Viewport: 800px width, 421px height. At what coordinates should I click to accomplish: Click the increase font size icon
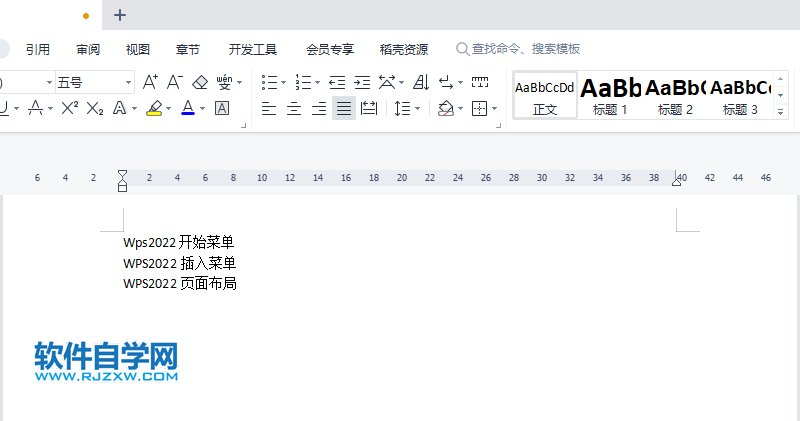pyautogui.click(x=150, y=82)
